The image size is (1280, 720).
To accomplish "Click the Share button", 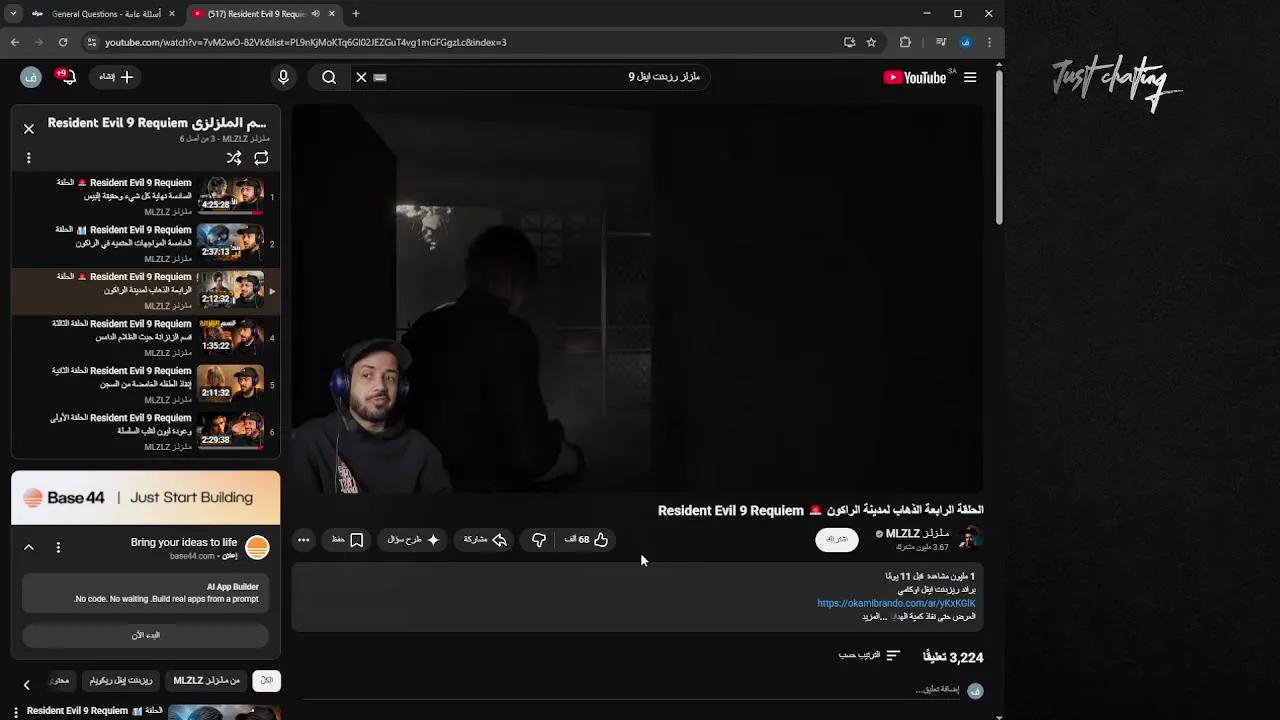I will tap(485, 540).
